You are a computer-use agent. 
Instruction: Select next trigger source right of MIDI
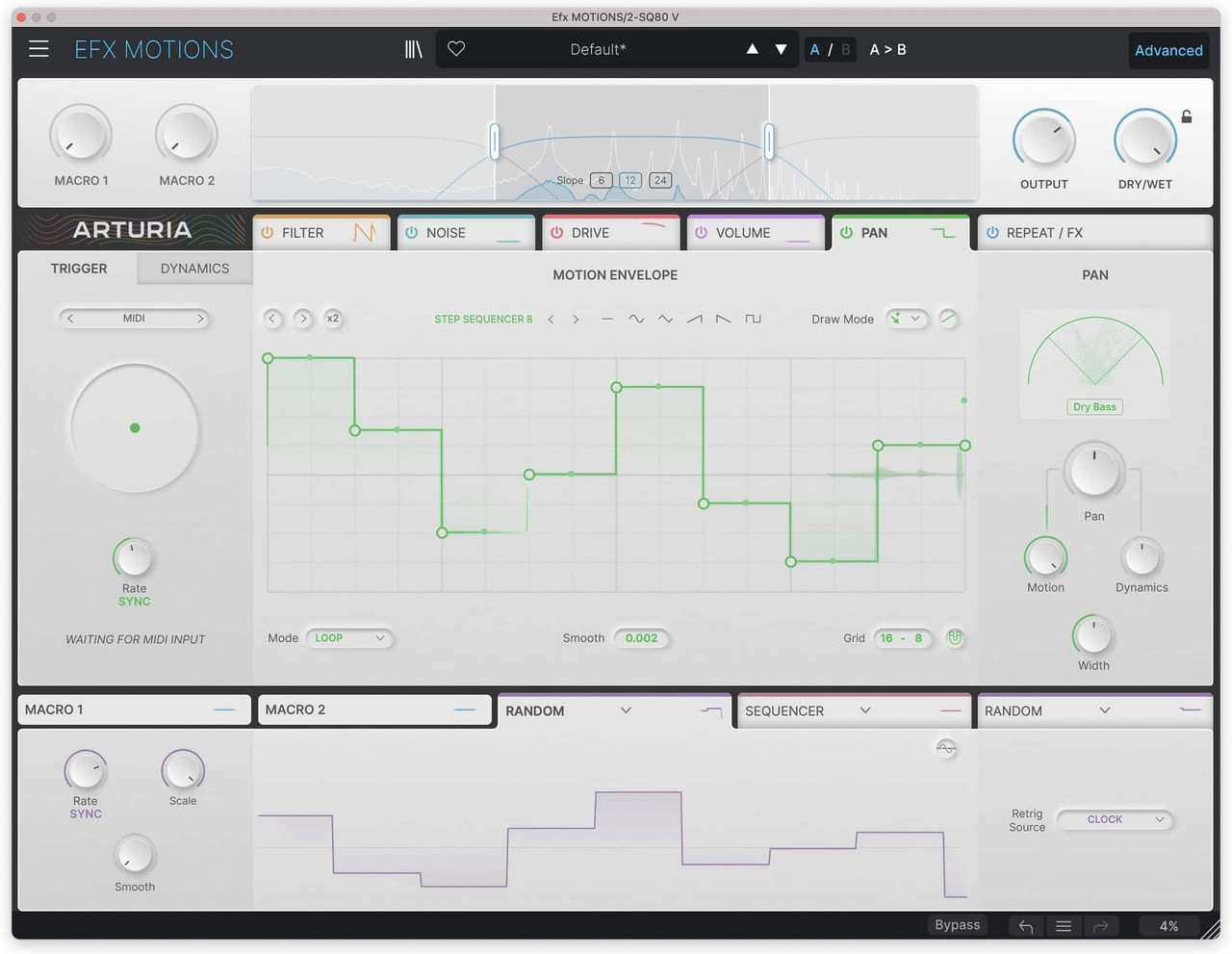(x=200, y=319)
